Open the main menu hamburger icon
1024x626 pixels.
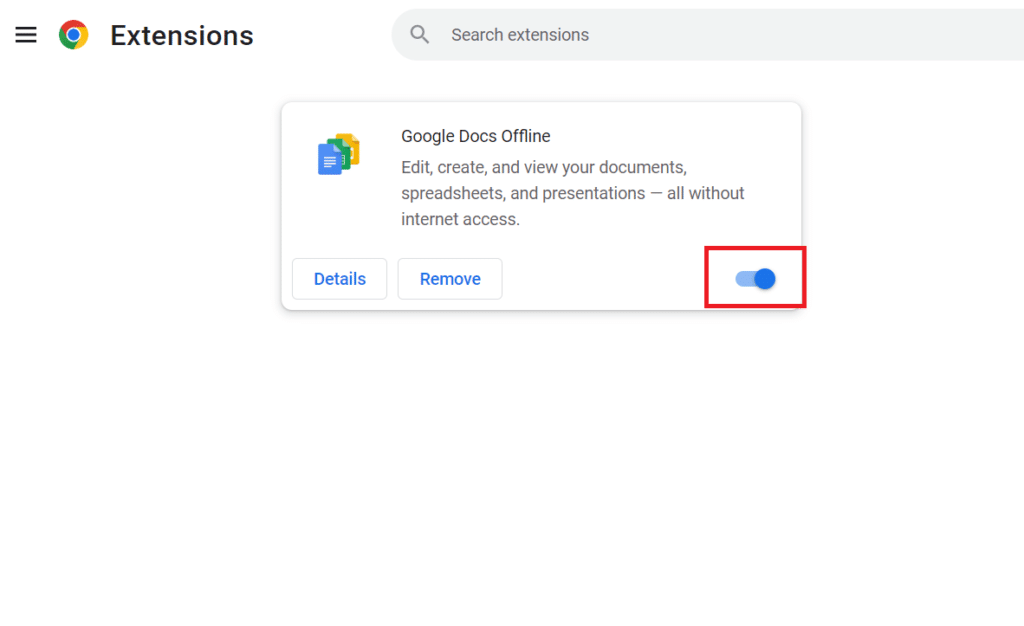(26, 35)
